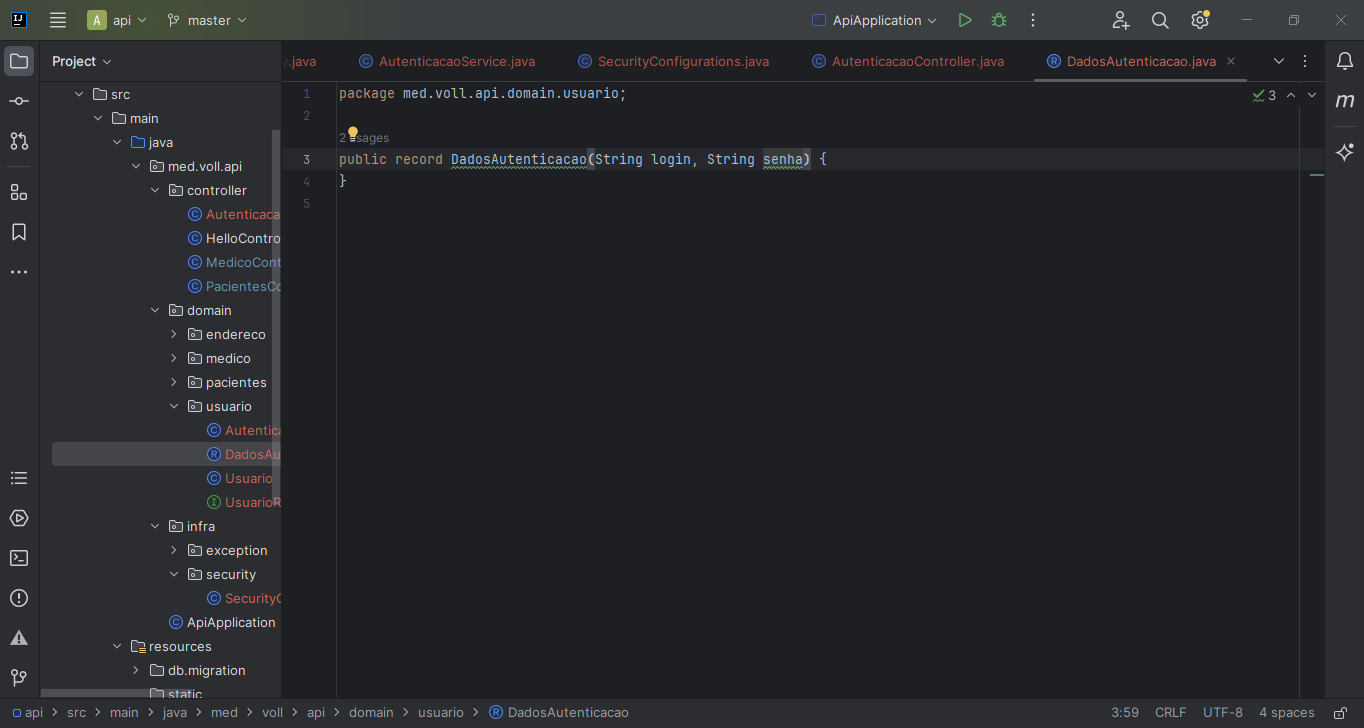Viewport: 1364px width, 728px height.
Task: Select ApiApplication class in tree
Action: tap(222, 622)
